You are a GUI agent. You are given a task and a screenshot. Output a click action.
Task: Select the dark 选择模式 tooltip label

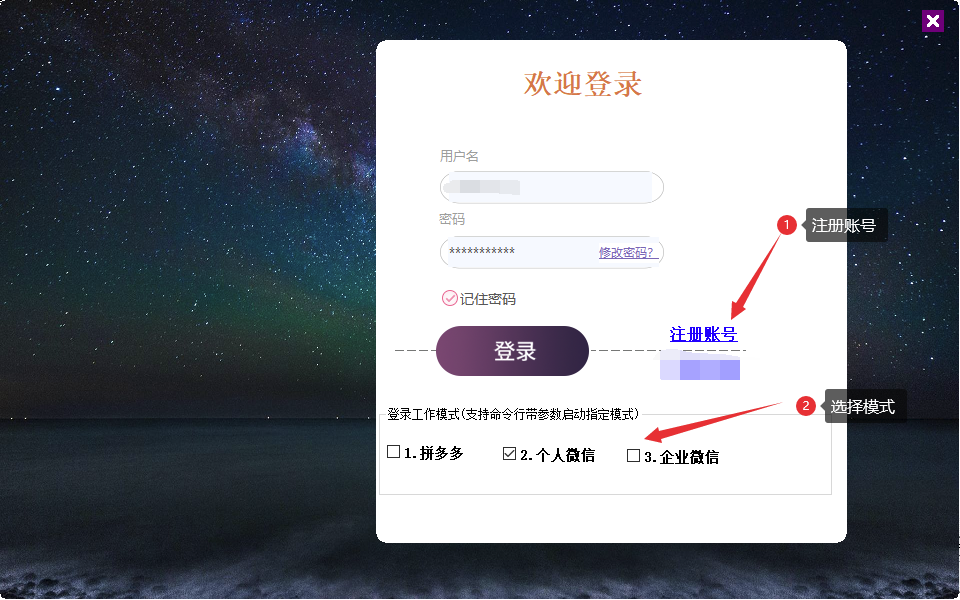[x=865, y=406]
